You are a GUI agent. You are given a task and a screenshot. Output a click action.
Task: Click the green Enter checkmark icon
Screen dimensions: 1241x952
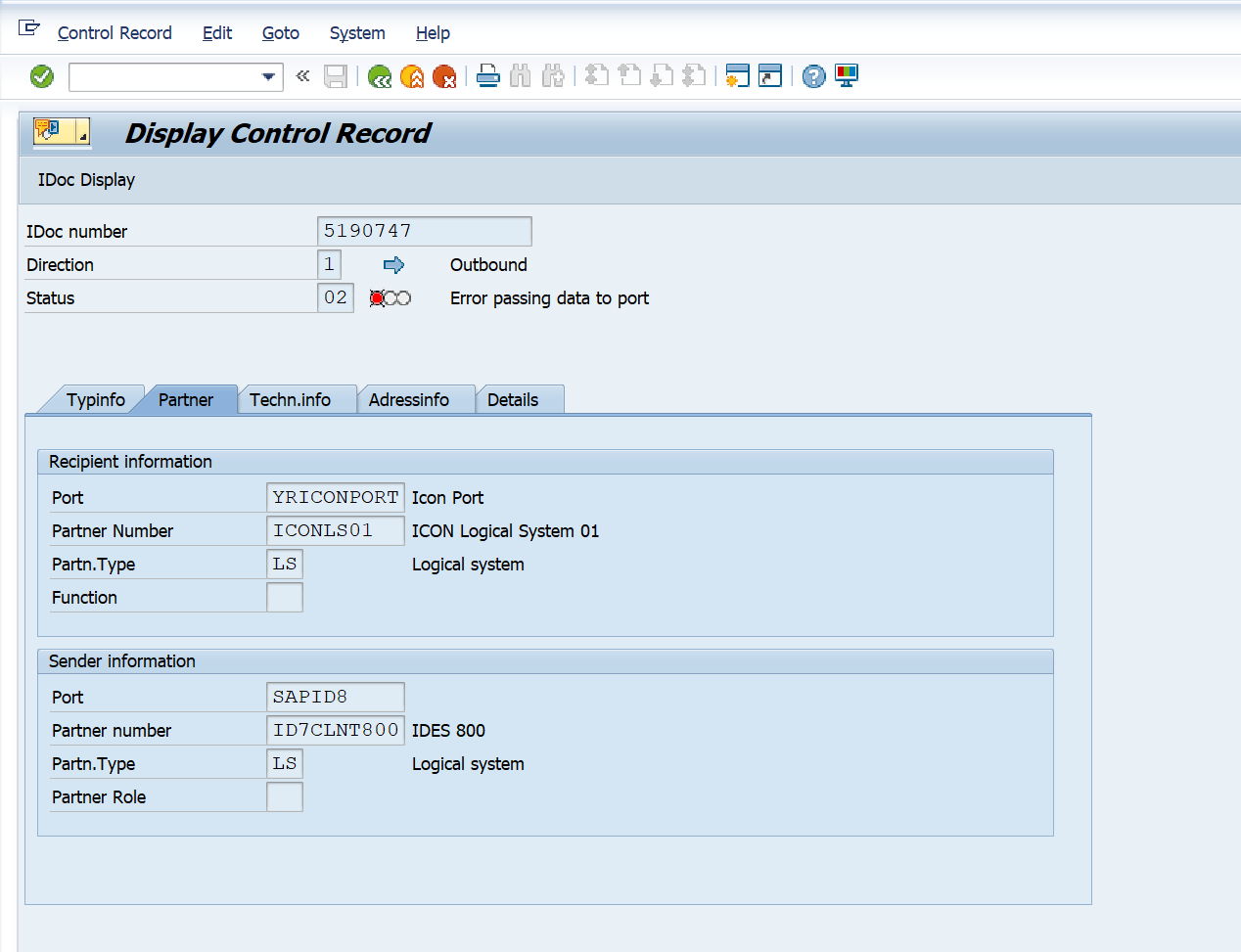click(x=42, y=76)
